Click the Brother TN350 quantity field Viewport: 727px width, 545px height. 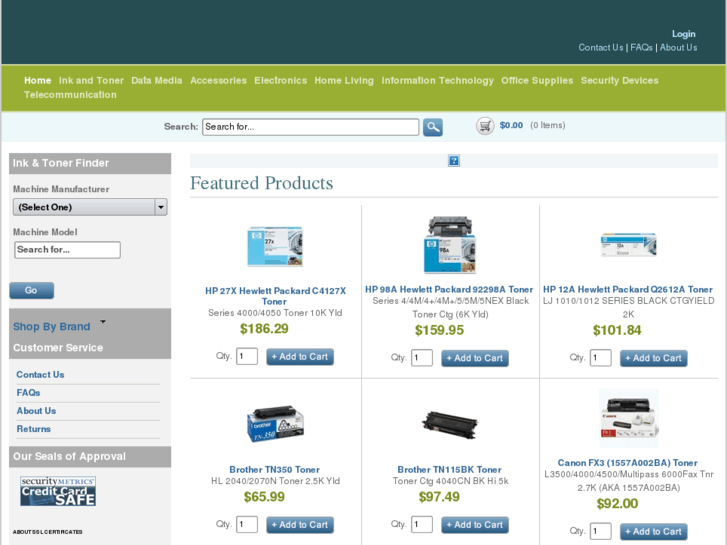(247, 525)
